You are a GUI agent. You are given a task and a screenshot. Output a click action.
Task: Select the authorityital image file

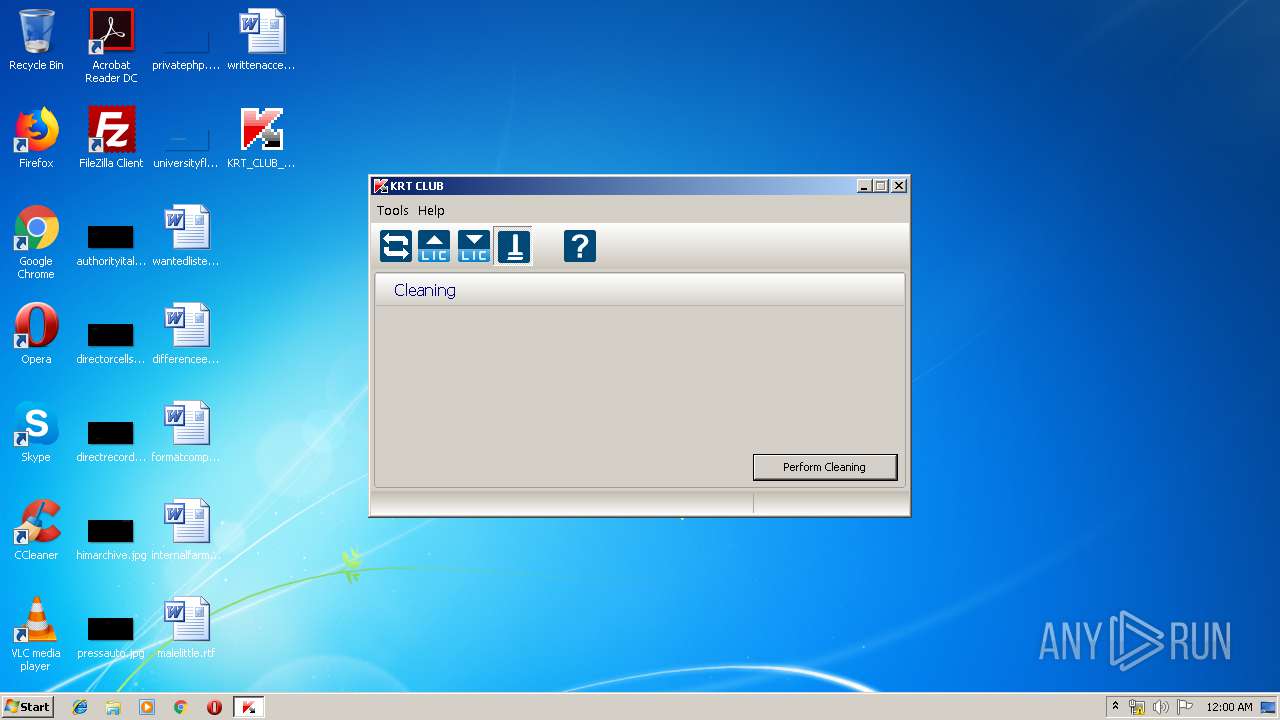[x=111, y=246]
